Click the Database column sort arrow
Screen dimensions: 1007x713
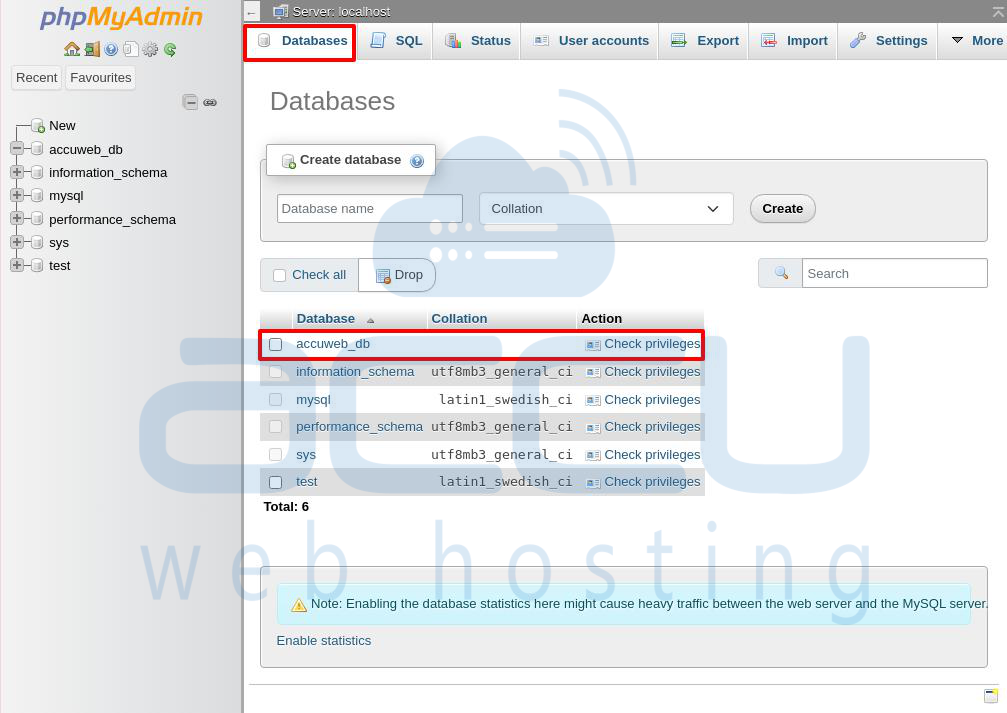pos(371,320)
